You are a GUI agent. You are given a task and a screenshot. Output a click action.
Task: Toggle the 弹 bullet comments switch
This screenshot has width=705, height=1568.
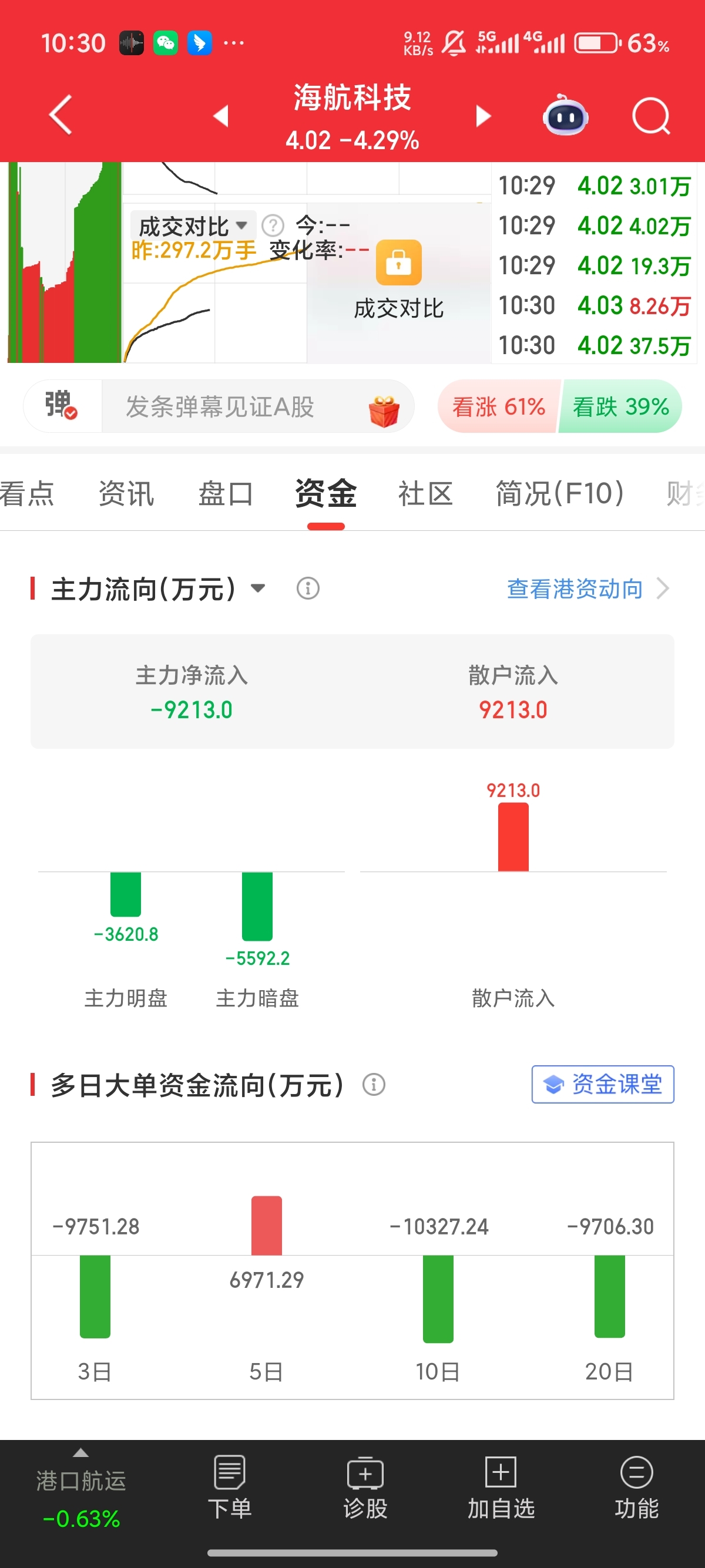point(62,405)
